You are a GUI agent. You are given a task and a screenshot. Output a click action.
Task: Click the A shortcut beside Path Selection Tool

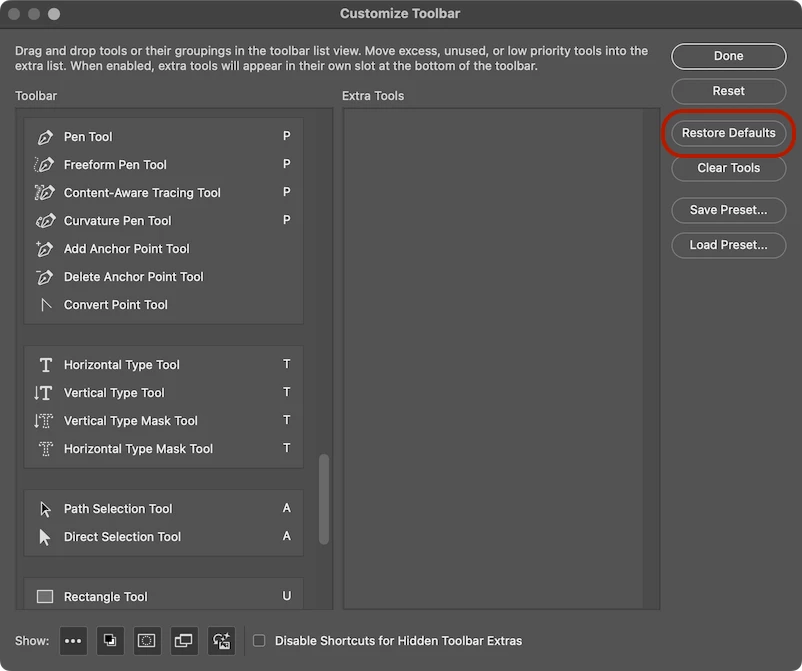pyautogui.click(x=286, y=508)
